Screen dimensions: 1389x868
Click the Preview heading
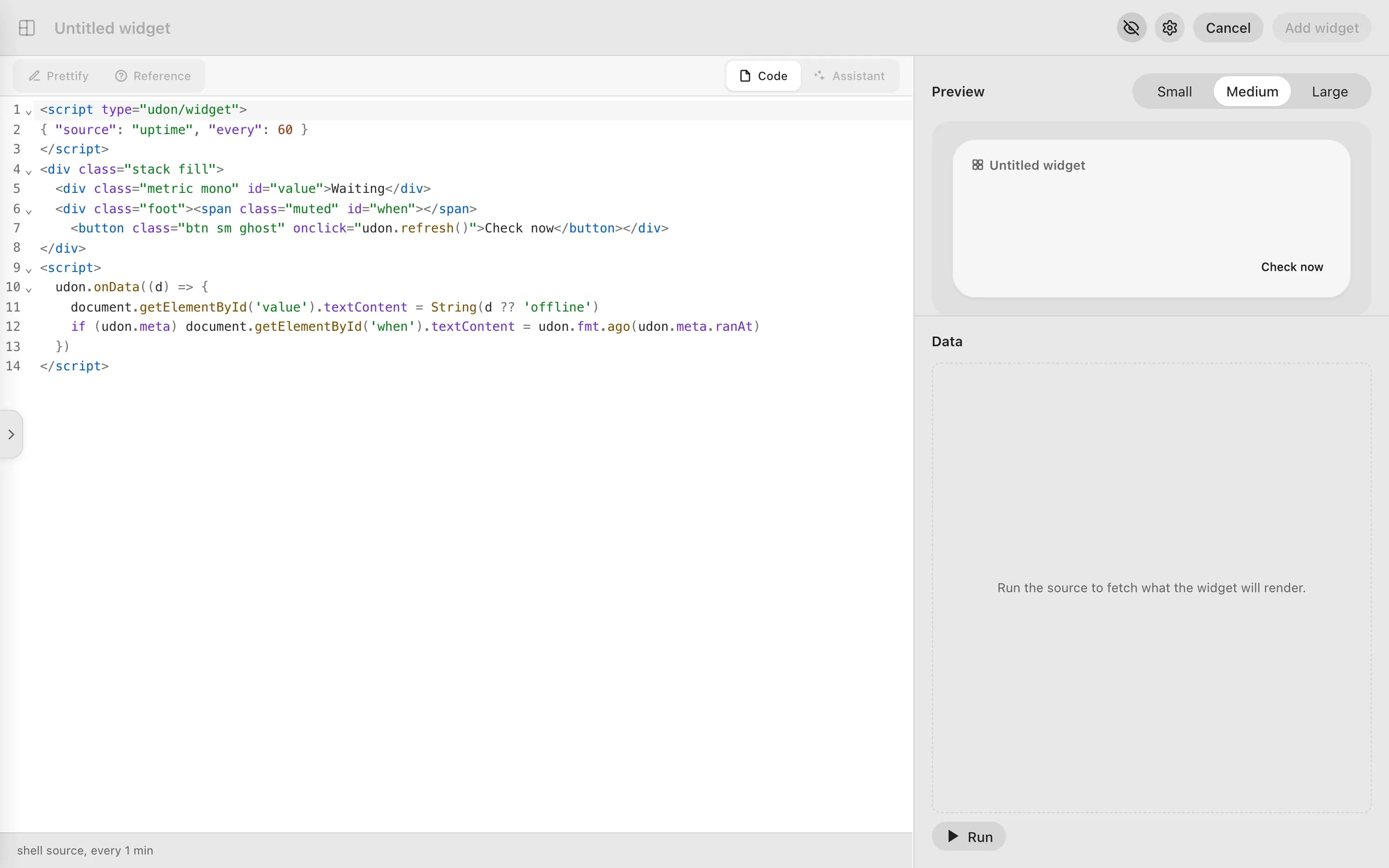tap(957, 92)
